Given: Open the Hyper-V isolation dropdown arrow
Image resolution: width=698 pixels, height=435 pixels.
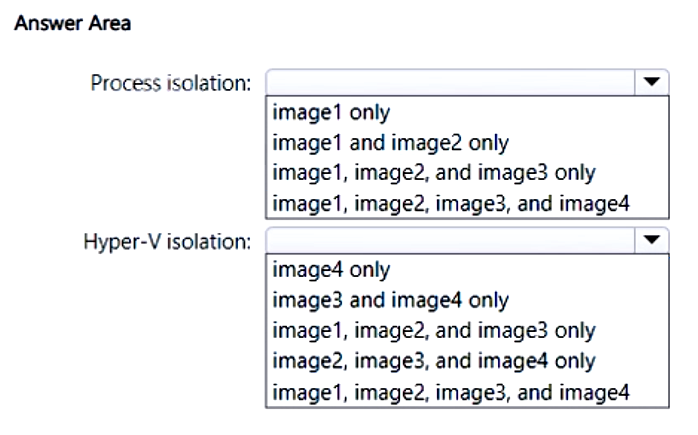Looking at the screenshot, I should tap(653, 240).
